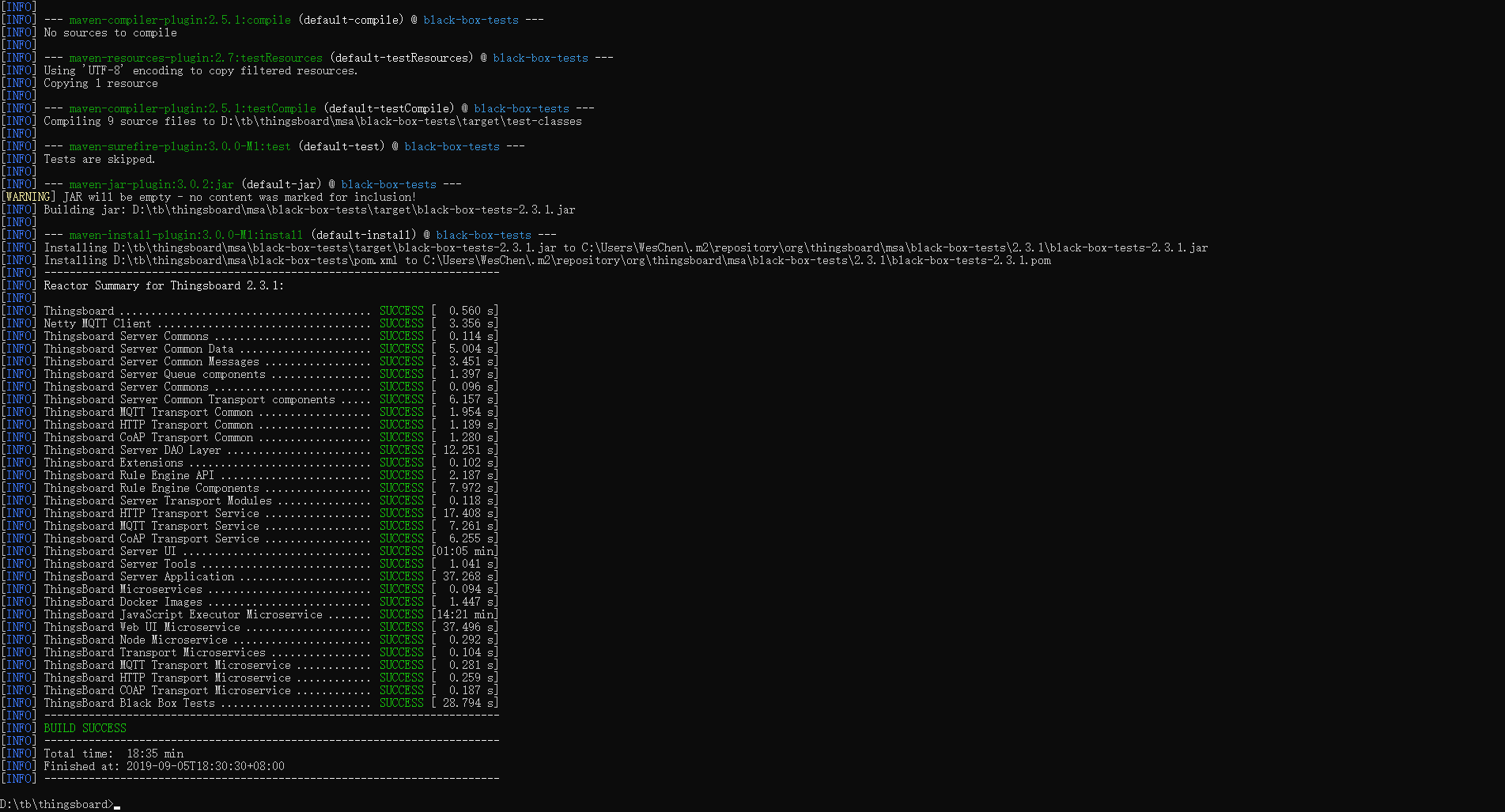Click 'Thingsboard MQTT Transport Common' row
Image resolution: width=1505 pixels, height=812 pixels.
(250, 412)
